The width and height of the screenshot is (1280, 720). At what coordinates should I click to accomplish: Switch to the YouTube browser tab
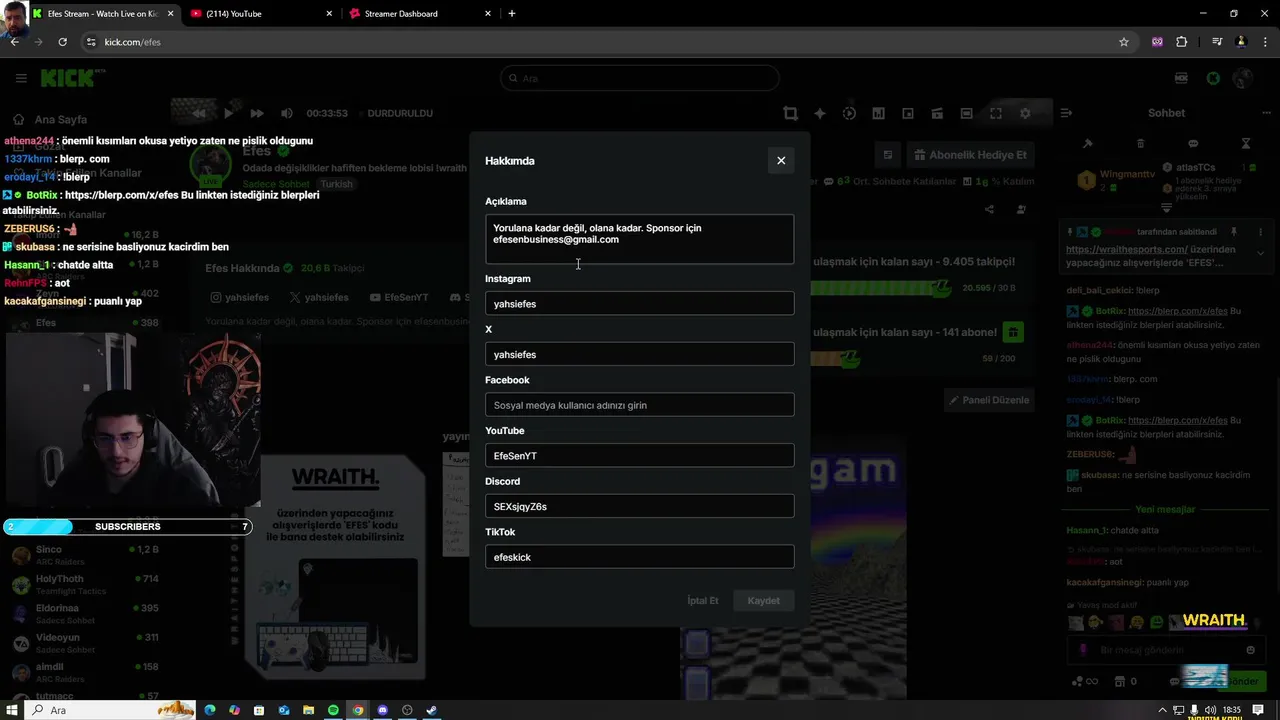point(261,14)
